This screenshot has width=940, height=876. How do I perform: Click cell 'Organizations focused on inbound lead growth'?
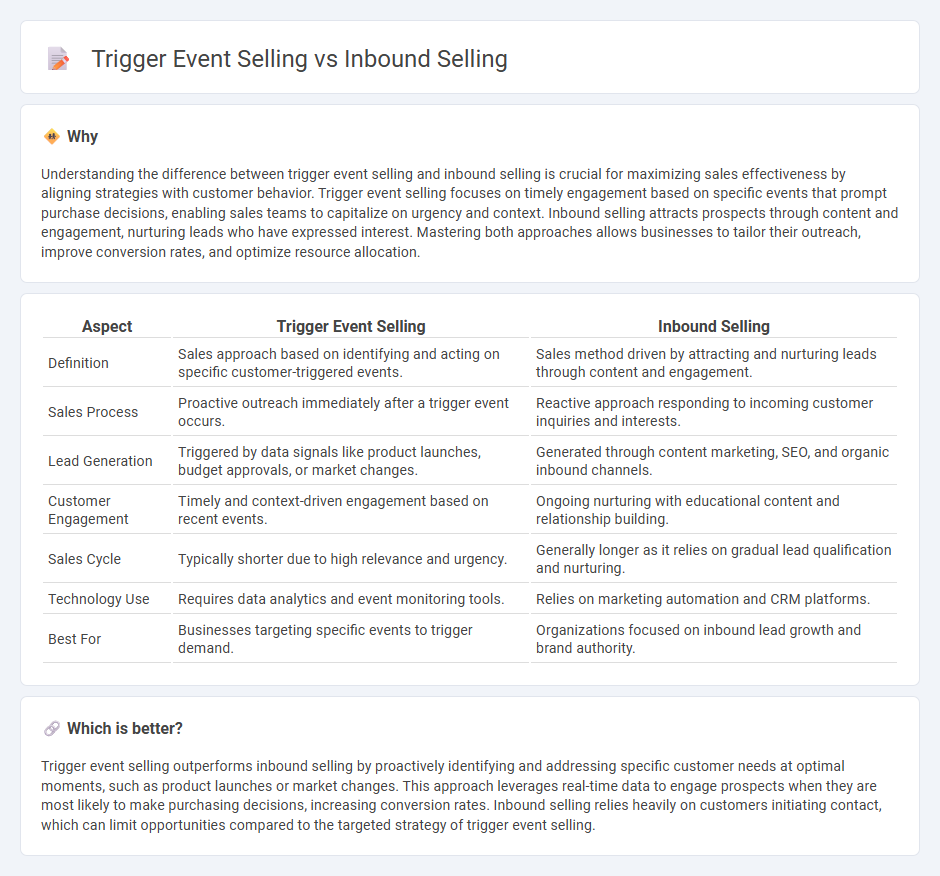[x=713, y=639]
